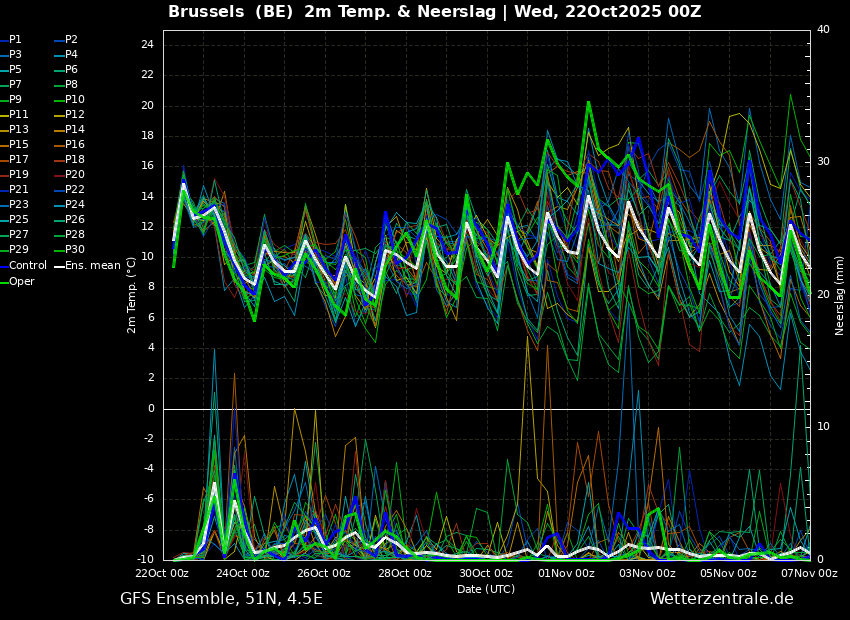Click the 07Nov 00z date tick
The image size is (850, 620).
point(809,573)
